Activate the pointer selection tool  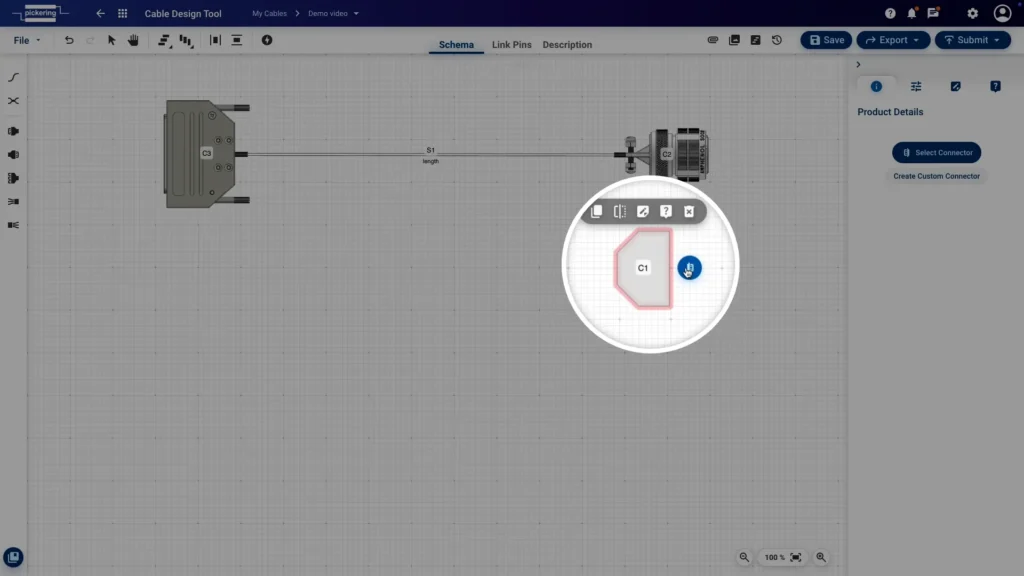[112, 40]
